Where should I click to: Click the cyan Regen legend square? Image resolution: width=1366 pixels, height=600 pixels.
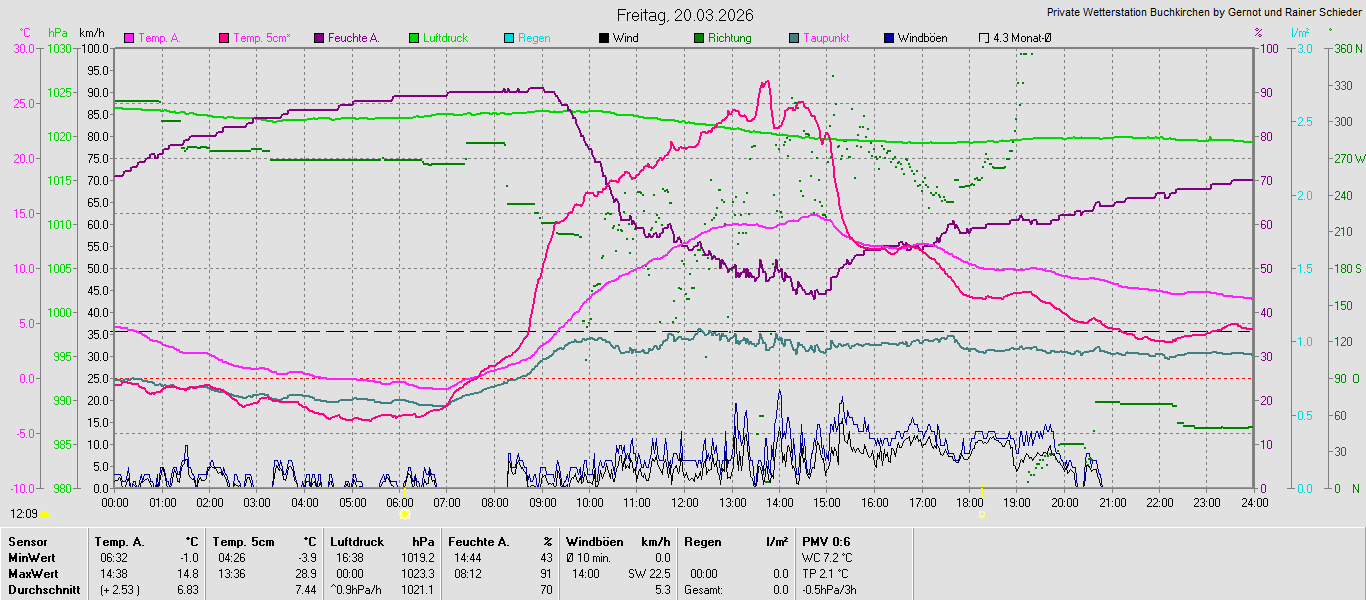pos(509,38)
